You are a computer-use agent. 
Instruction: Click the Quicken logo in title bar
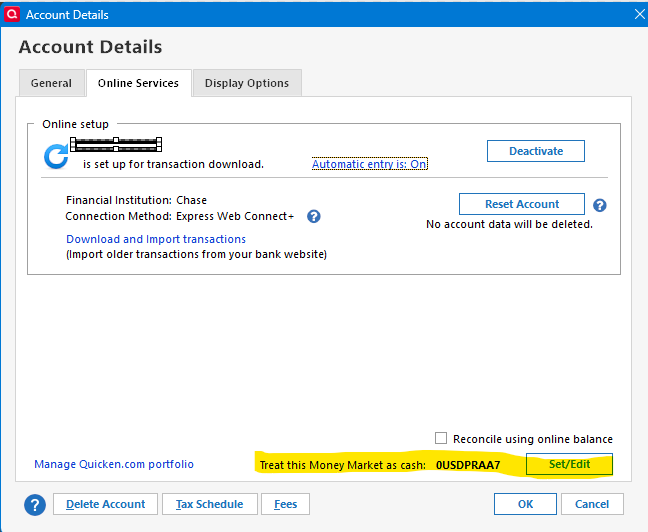pos(12,14)
